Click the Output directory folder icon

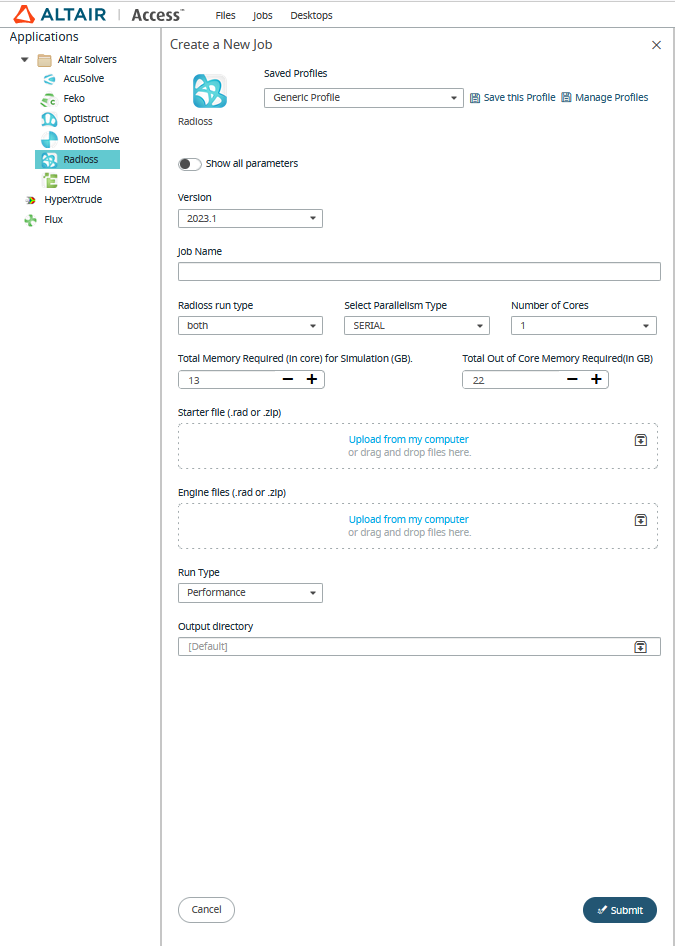click(640, 646)
